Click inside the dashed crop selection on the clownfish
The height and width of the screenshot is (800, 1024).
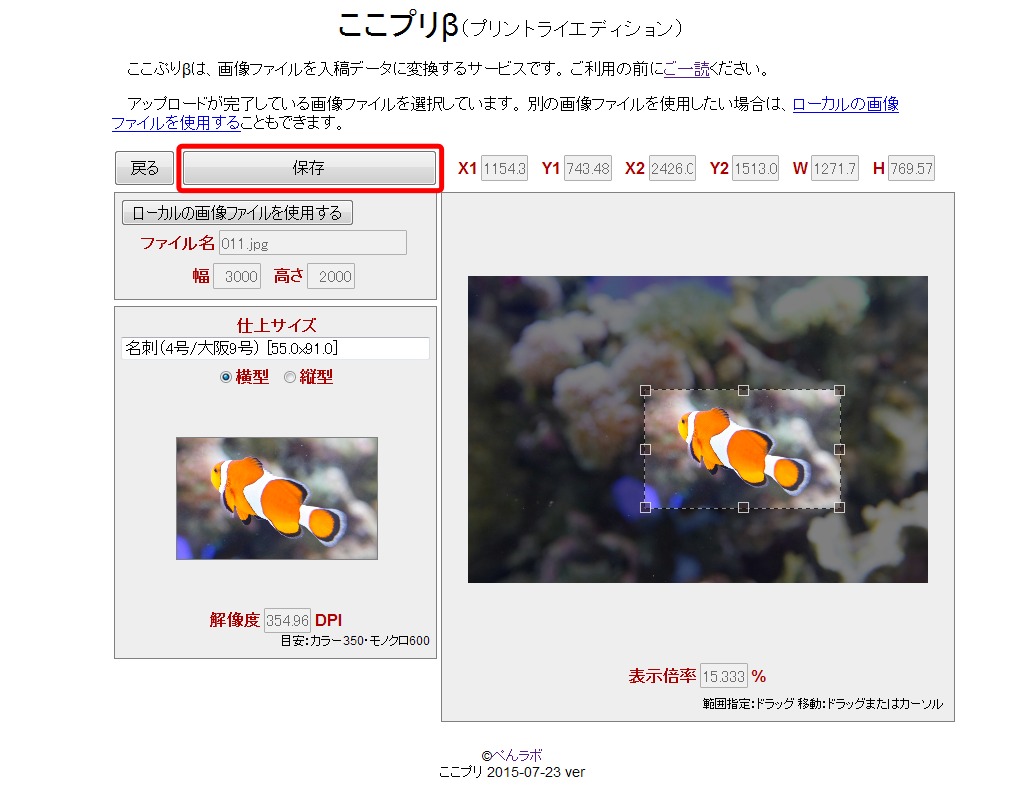coord(743,449)
